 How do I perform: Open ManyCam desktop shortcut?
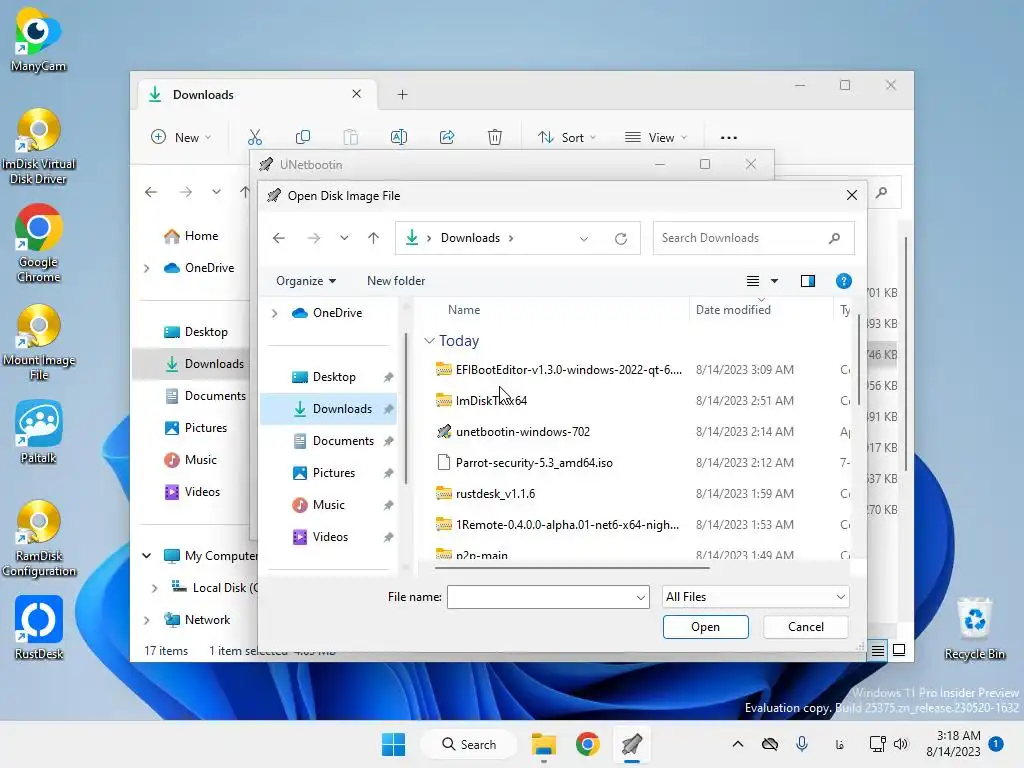[38, 40]
